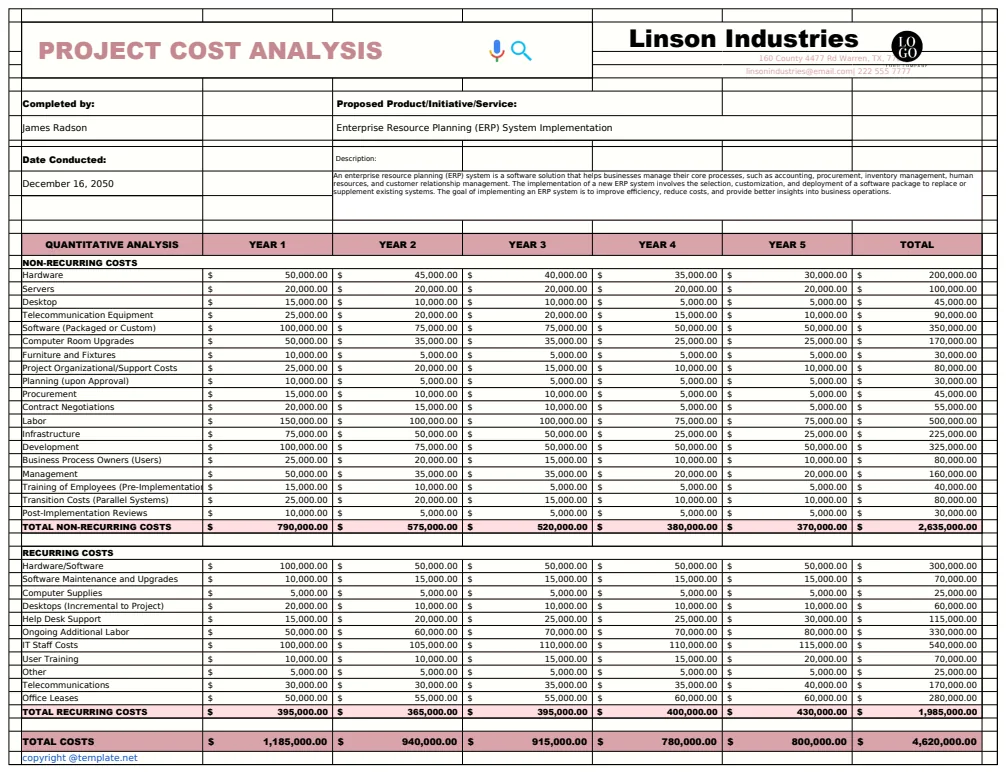Select the RECURRING COSTS section heading
1006x774 pixels.
[68, 553]
